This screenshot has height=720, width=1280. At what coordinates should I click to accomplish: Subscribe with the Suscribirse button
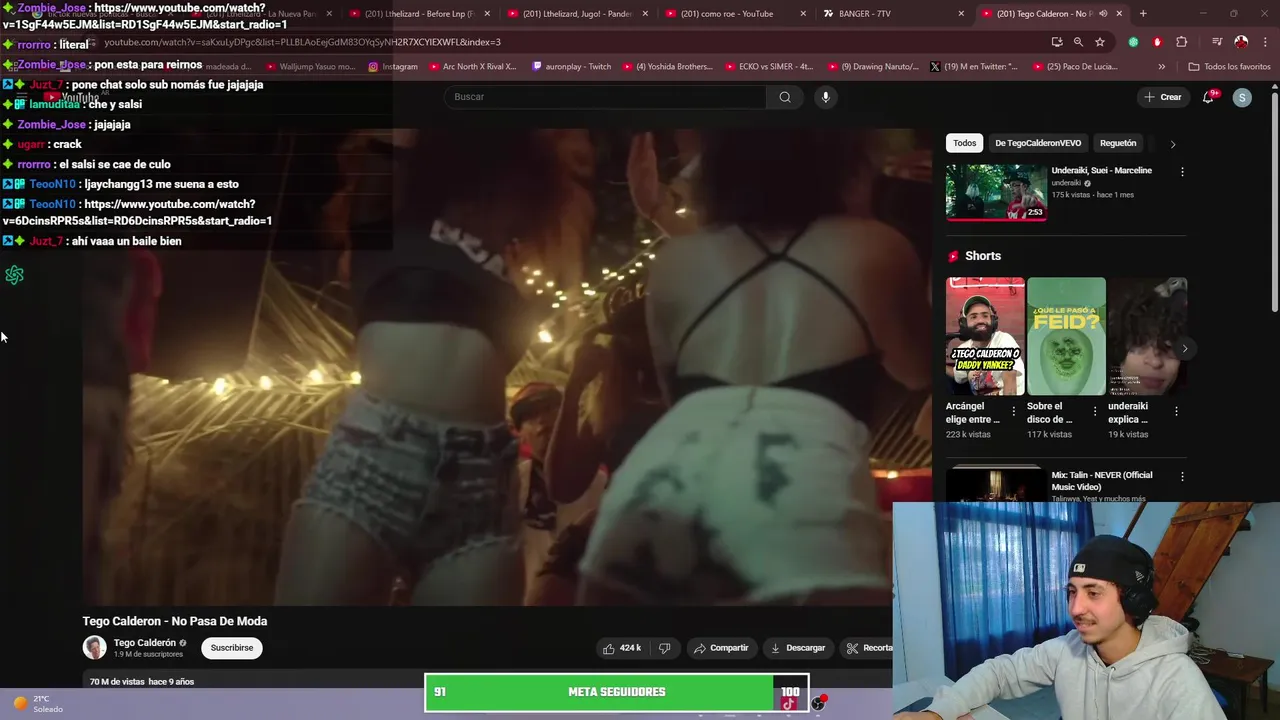(232, 648)
